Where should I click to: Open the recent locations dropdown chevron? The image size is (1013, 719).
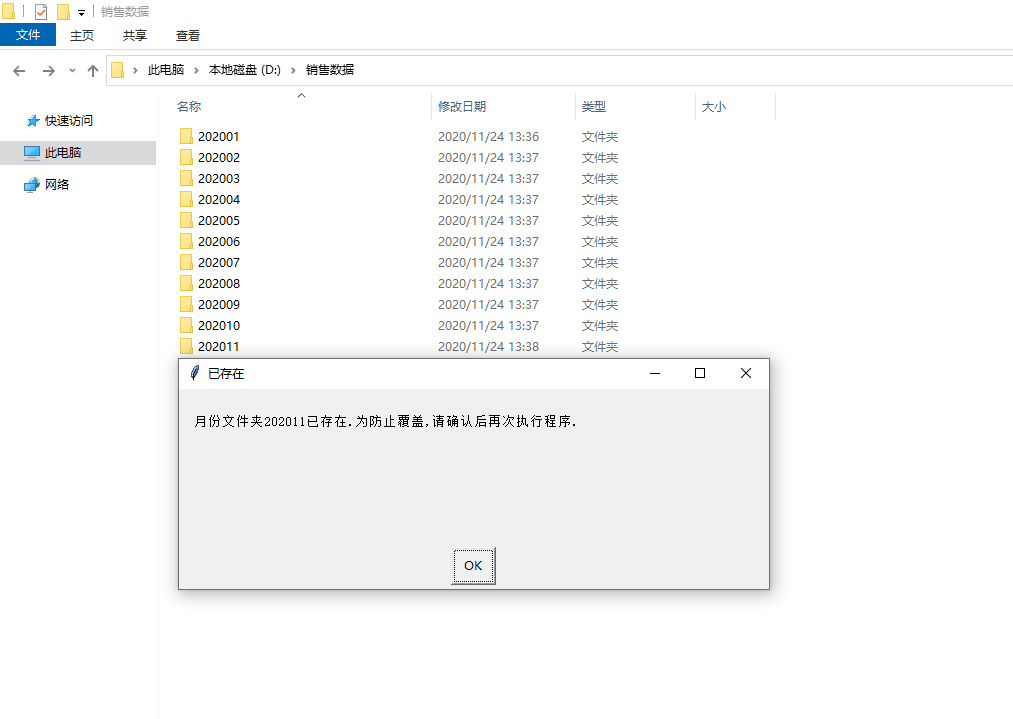(72, 71)
